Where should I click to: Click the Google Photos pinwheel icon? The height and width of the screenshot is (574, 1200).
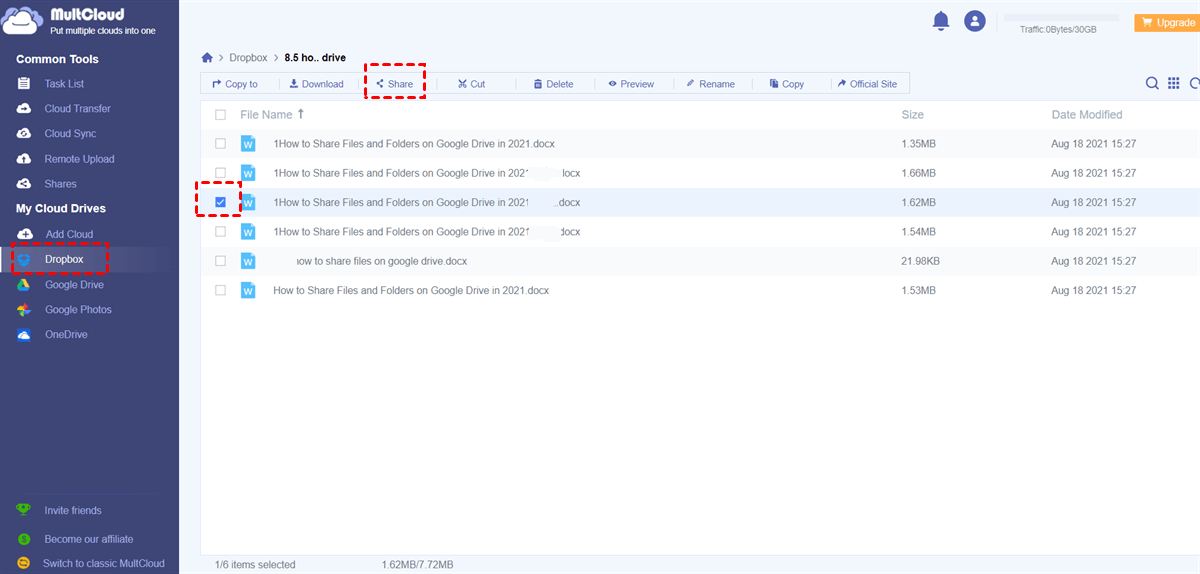(24, 310)
